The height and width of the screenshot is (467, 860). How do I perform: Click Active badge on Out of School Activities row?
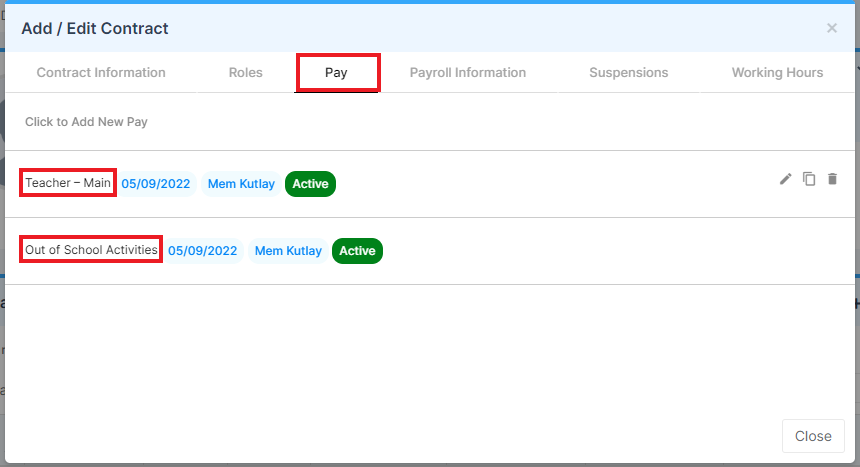[x=357, y=251]
